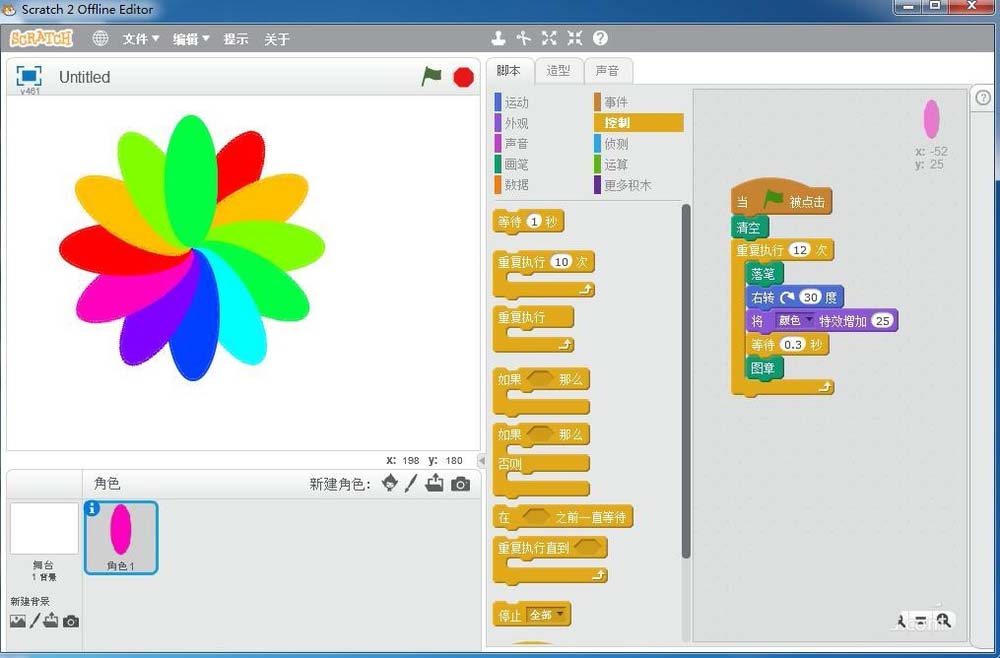Open the help panel question mark tab

[x=983, y=98]
